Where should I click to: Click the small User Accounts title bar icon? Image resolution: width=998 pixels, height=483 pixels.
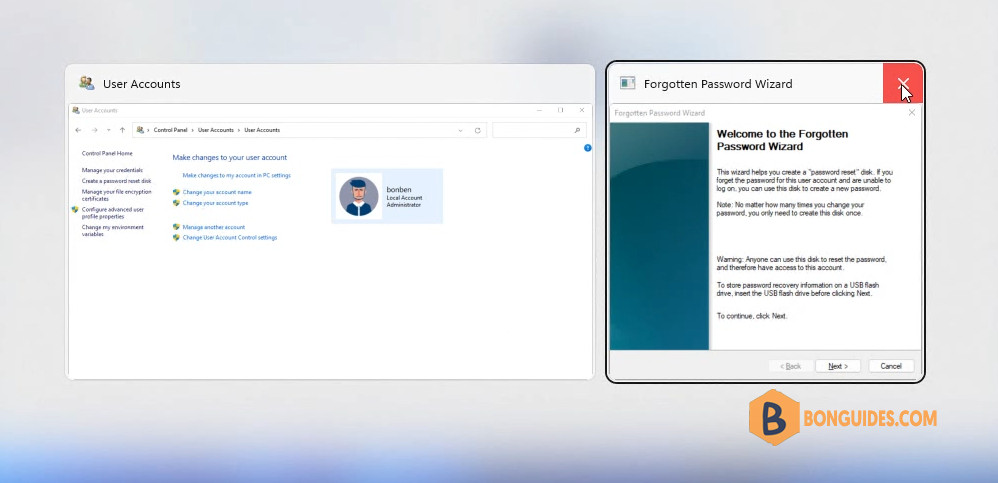(76, 110)
